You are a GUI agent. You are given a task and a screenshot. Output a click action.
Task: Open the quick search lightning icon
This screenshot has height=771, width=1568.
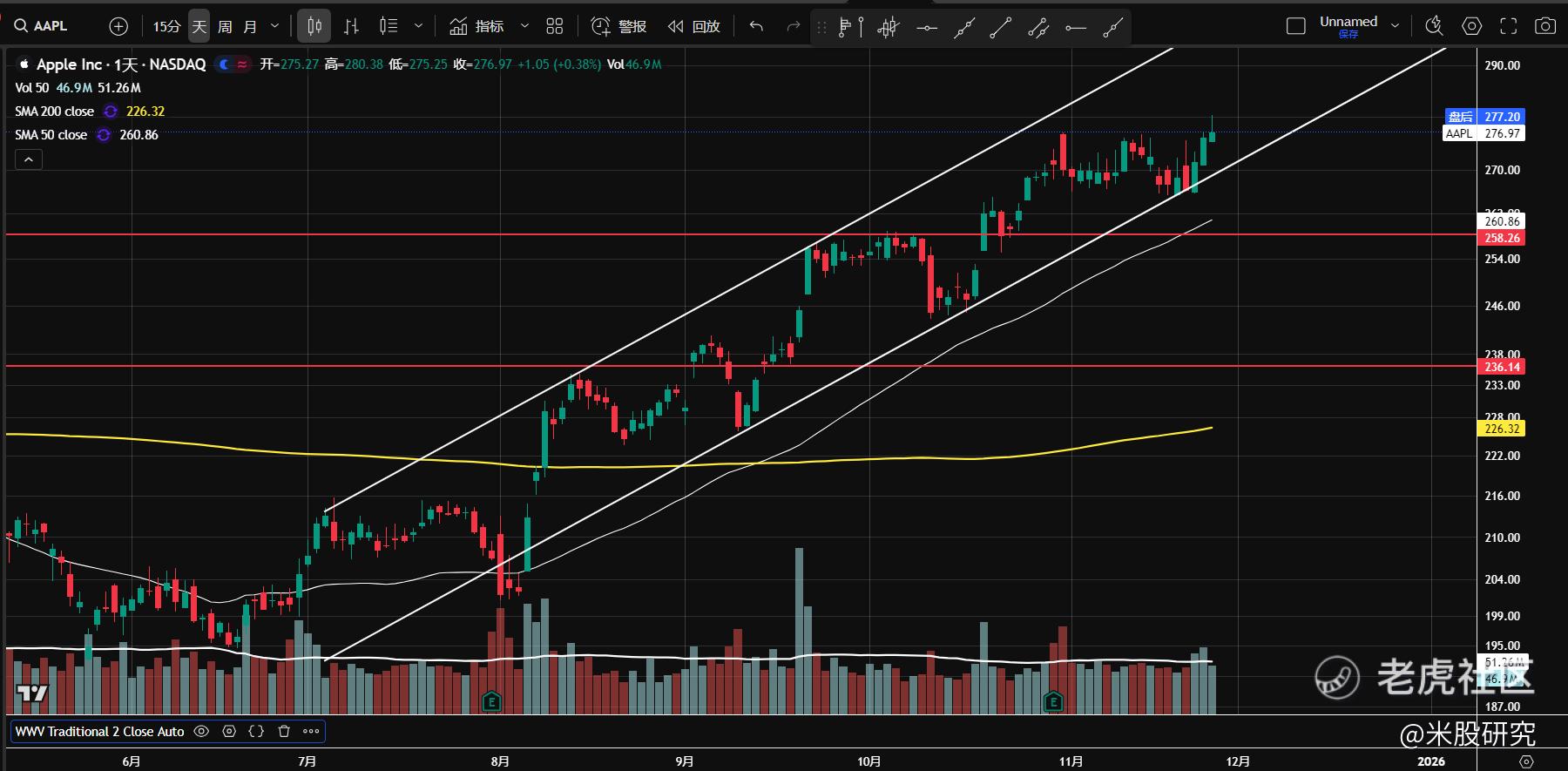tap(1434, 26)
